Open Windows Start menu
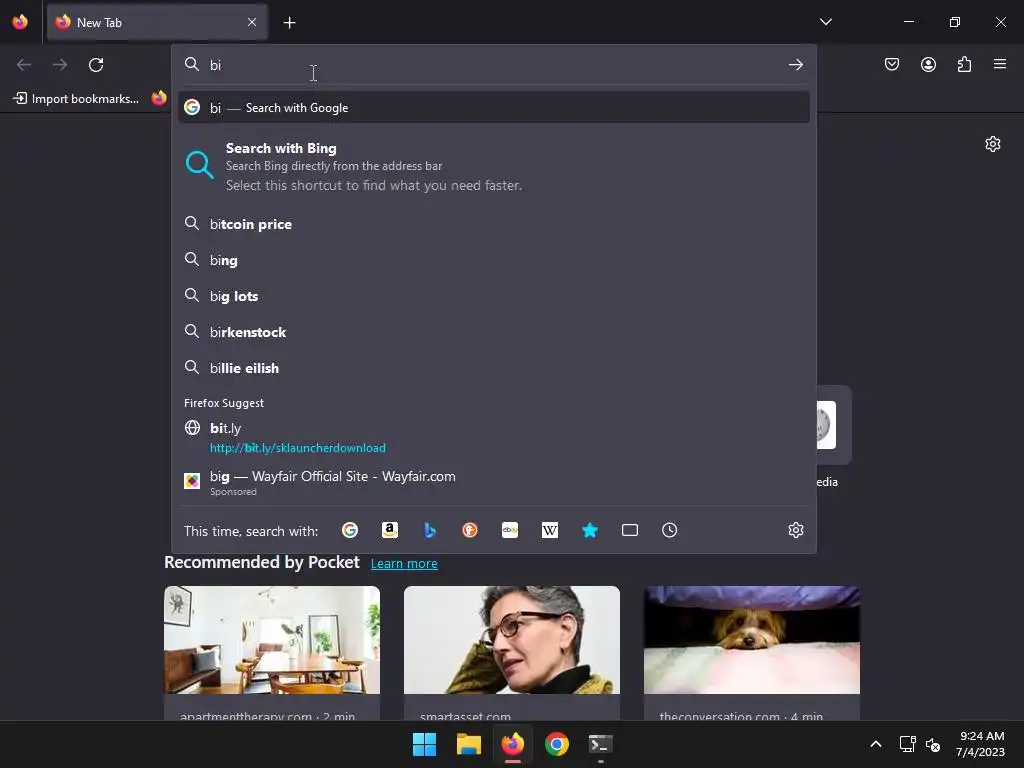This screenshot has width=1024, height=768. click(424, 744)
